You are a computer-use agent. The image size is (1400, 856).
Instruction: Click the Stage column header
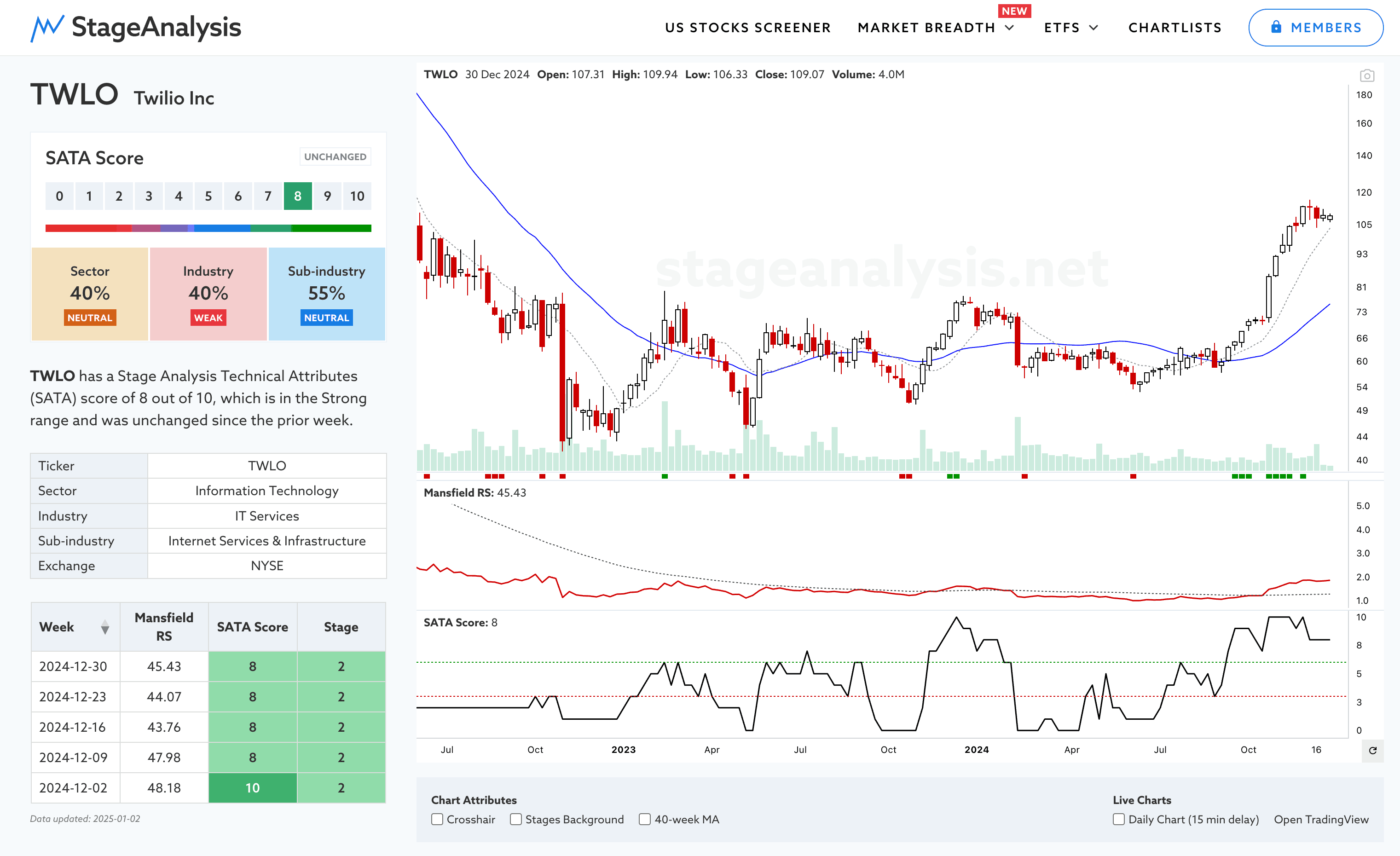point(341,626)
